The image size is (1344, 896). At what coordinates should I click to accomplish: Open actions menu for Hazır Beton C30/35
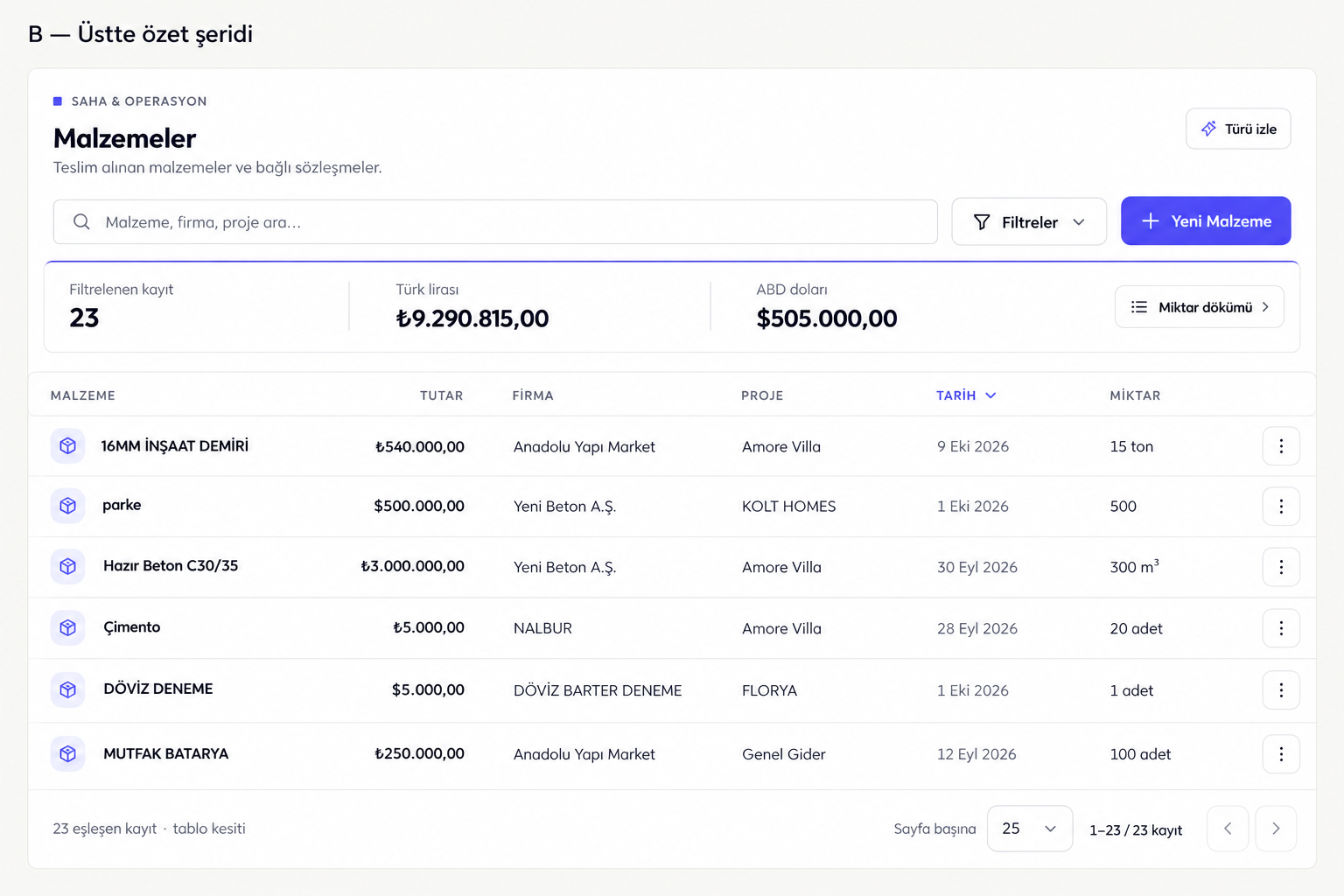pyautogui.click(x=1281, y=567)
